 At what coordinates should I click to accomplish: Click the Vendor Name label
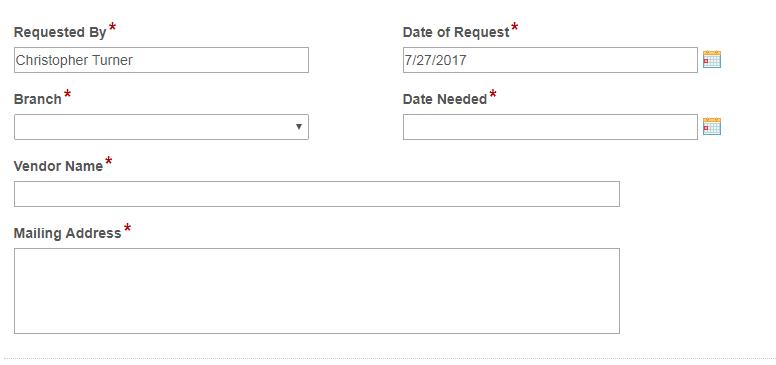point(58,166)
